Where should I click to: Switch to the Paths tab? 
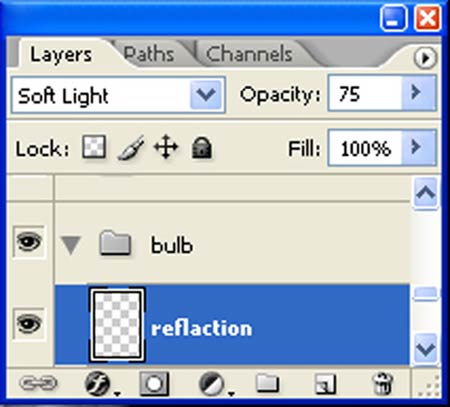point(149,54)
